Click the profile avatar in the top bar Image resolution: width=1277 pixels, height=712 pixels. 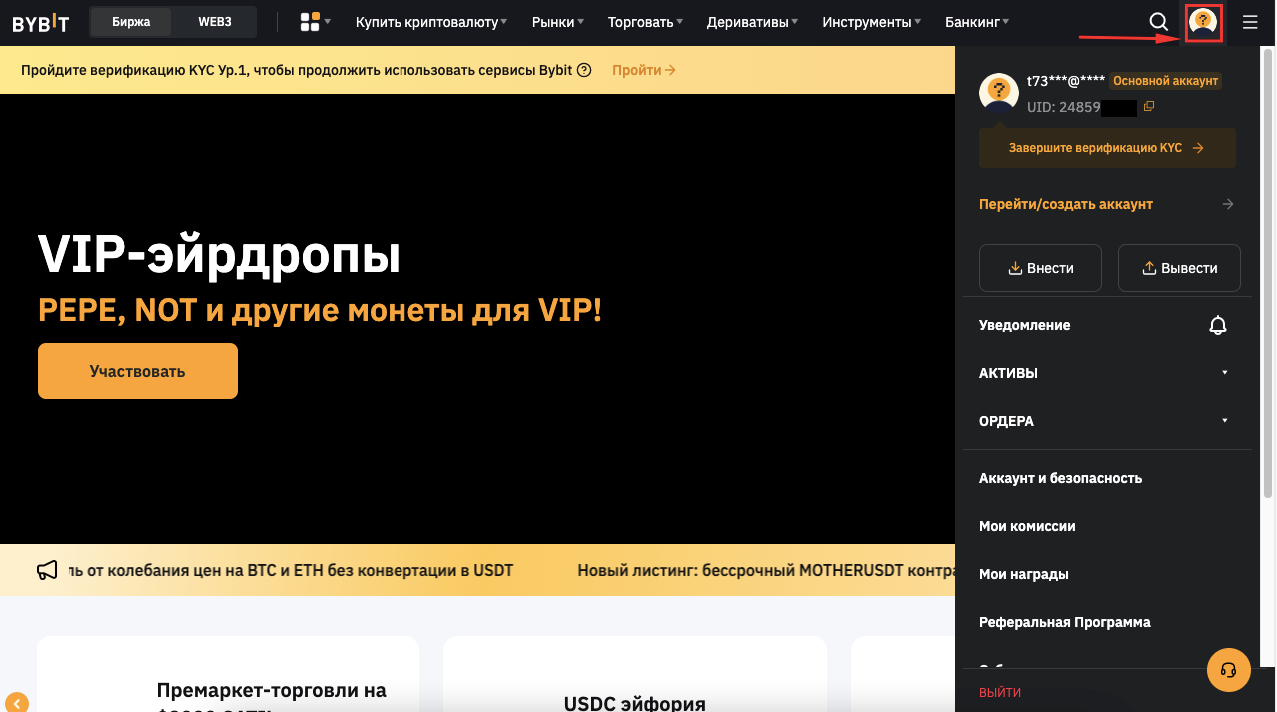pyautogui.click(x=1203, y=21)
